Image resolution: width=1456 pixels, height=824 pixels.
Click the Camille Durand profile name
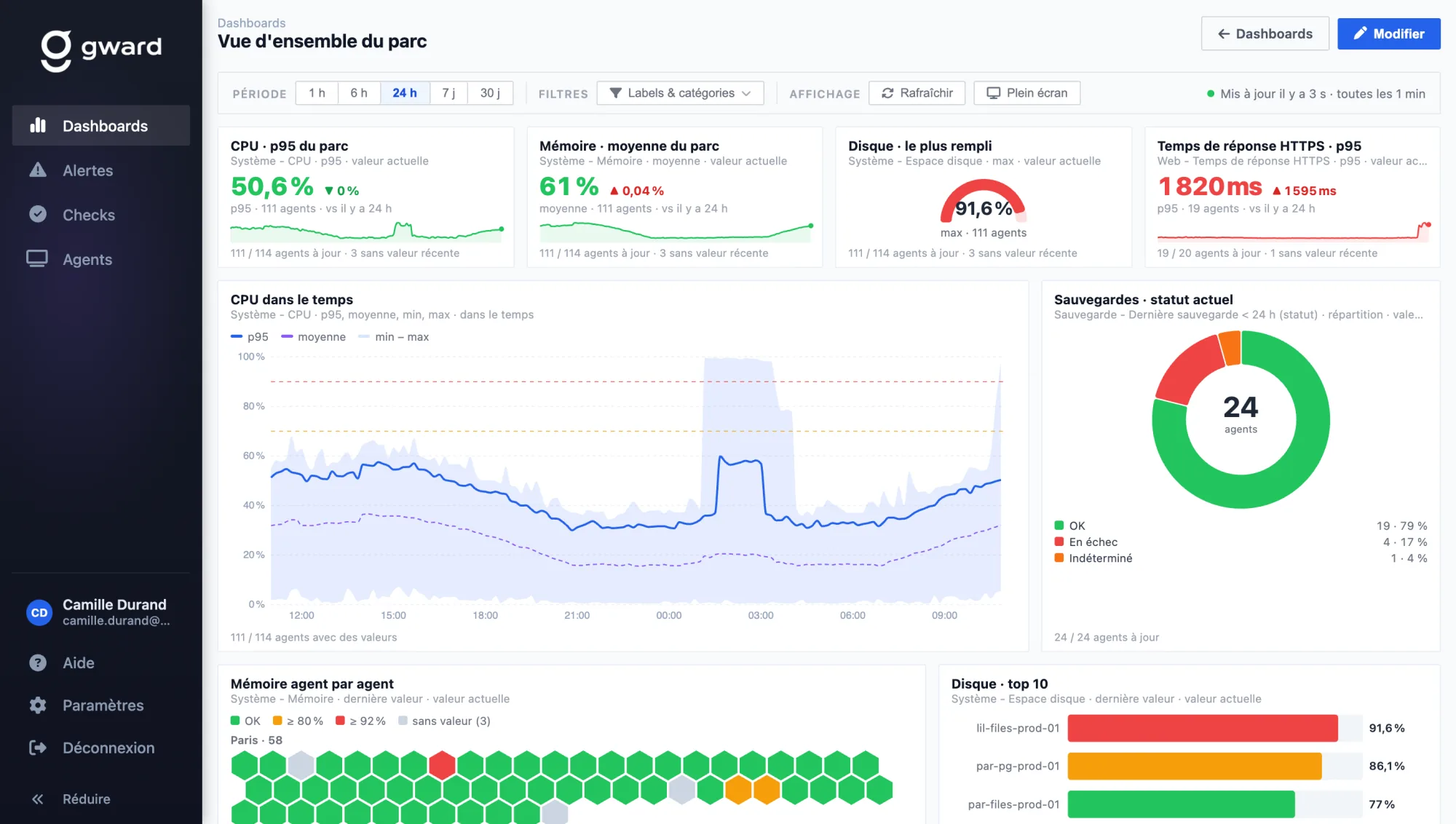point(114,604)
